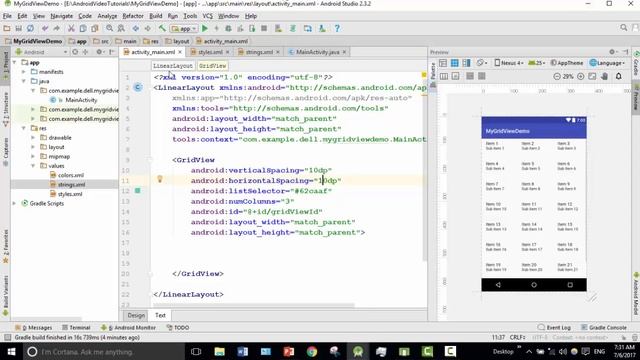Viewport: 640px width, 360px height.
Task: Open File Explorer from the taskbar
Action: tap(220, 351)
